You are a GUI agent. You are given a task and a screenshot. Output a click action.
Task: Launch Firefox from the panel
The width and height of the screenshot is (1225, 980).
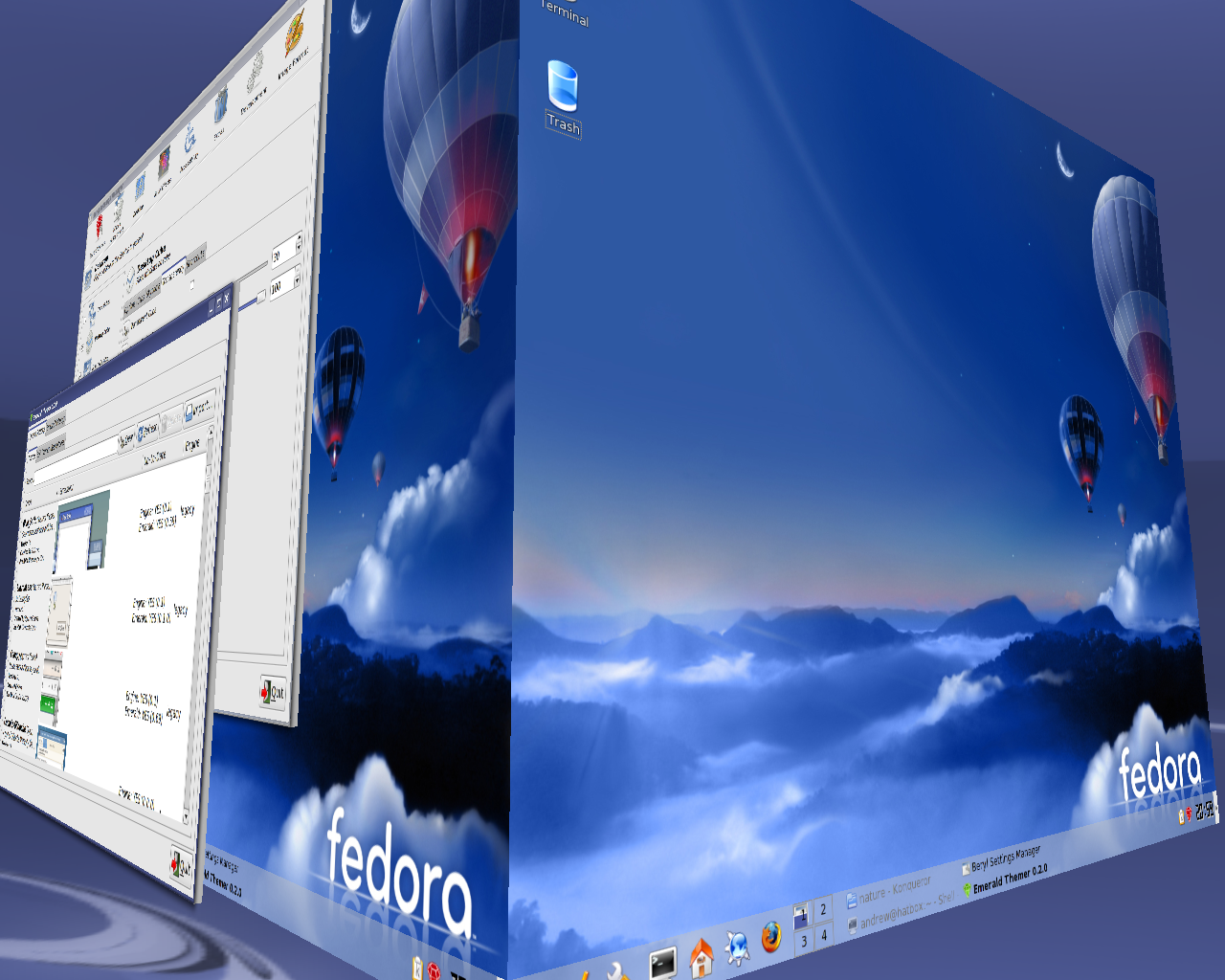pos(771,937)
